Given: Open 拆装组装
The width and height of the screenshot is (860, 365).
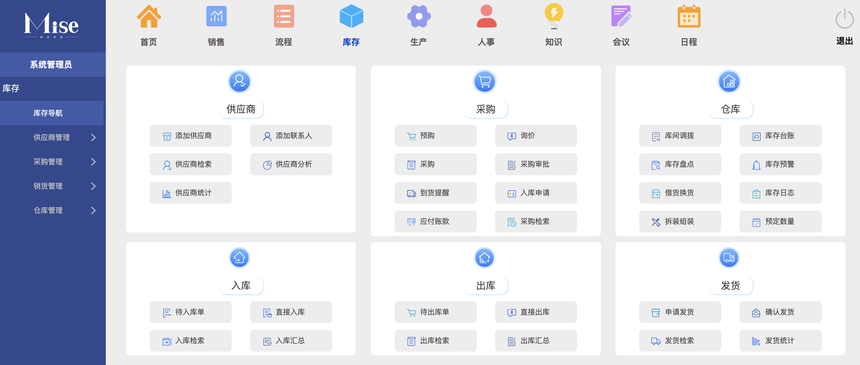Looking at the screenshot, I should click(x=680, y=222).
